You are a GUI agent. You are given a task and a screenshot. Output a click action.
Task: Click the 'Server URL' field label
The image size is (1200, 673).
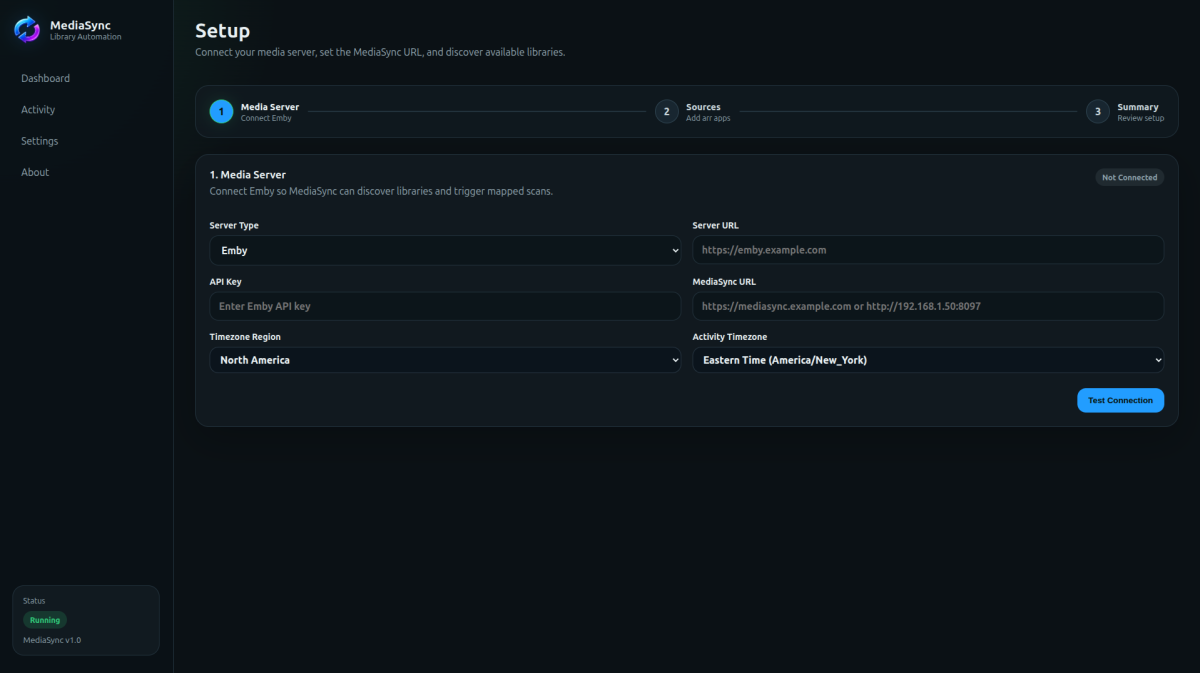[x=716, y=226]
